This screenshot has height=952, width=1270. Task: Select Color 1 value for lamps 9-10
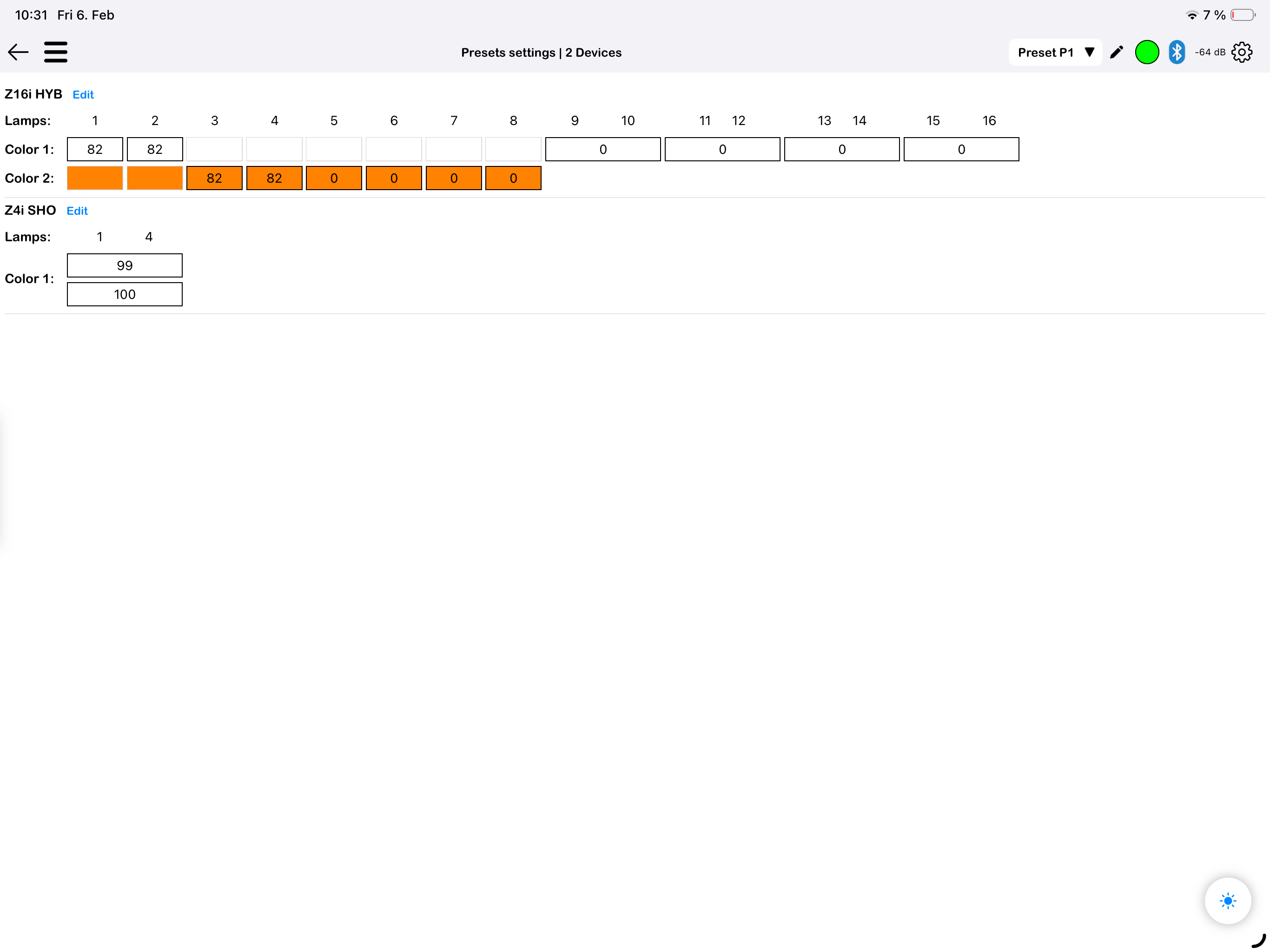point(603,149)
